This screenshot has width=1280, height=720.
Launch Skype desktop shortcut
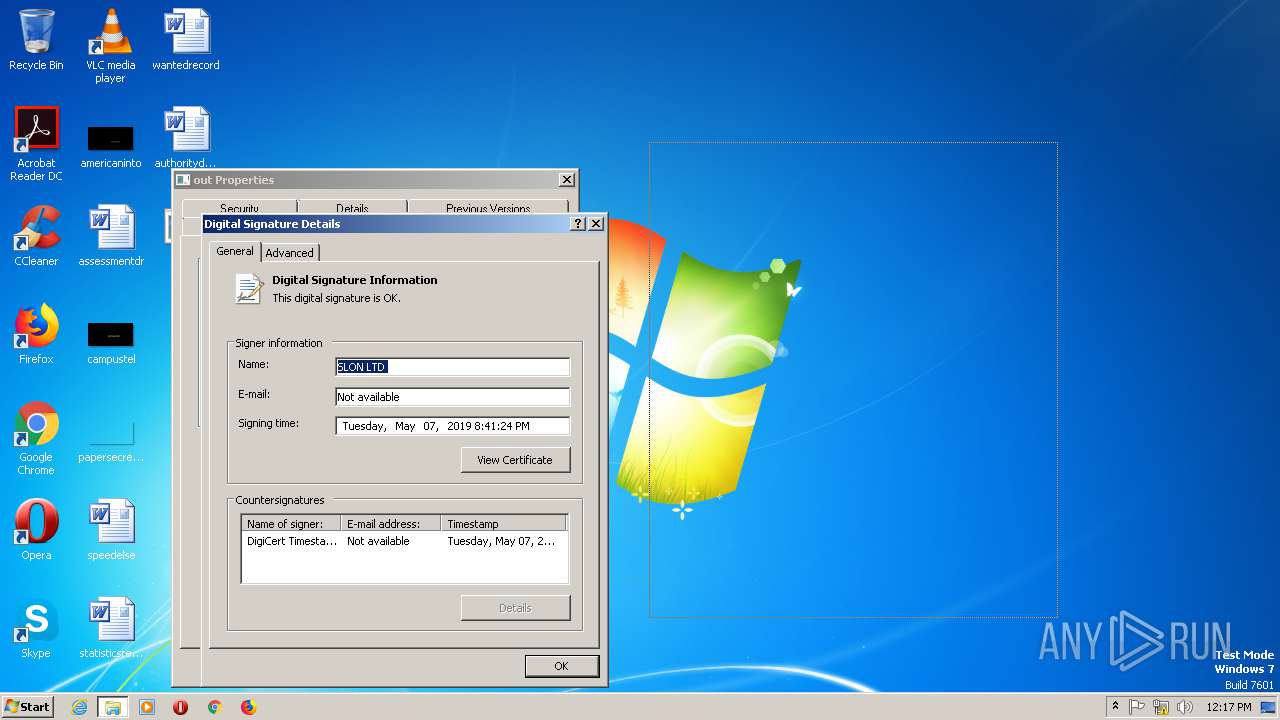click(x=36, y=628)
